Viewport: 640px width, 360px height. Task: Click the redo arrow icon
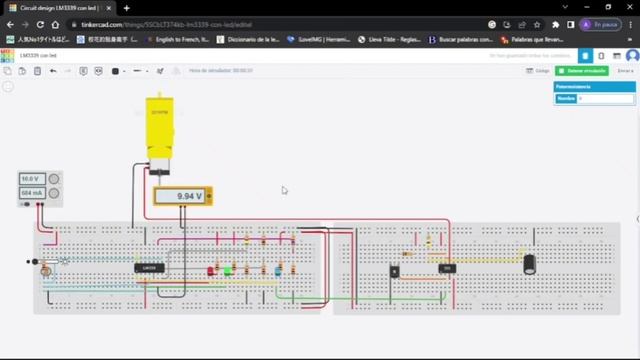(x=68, y=71)
